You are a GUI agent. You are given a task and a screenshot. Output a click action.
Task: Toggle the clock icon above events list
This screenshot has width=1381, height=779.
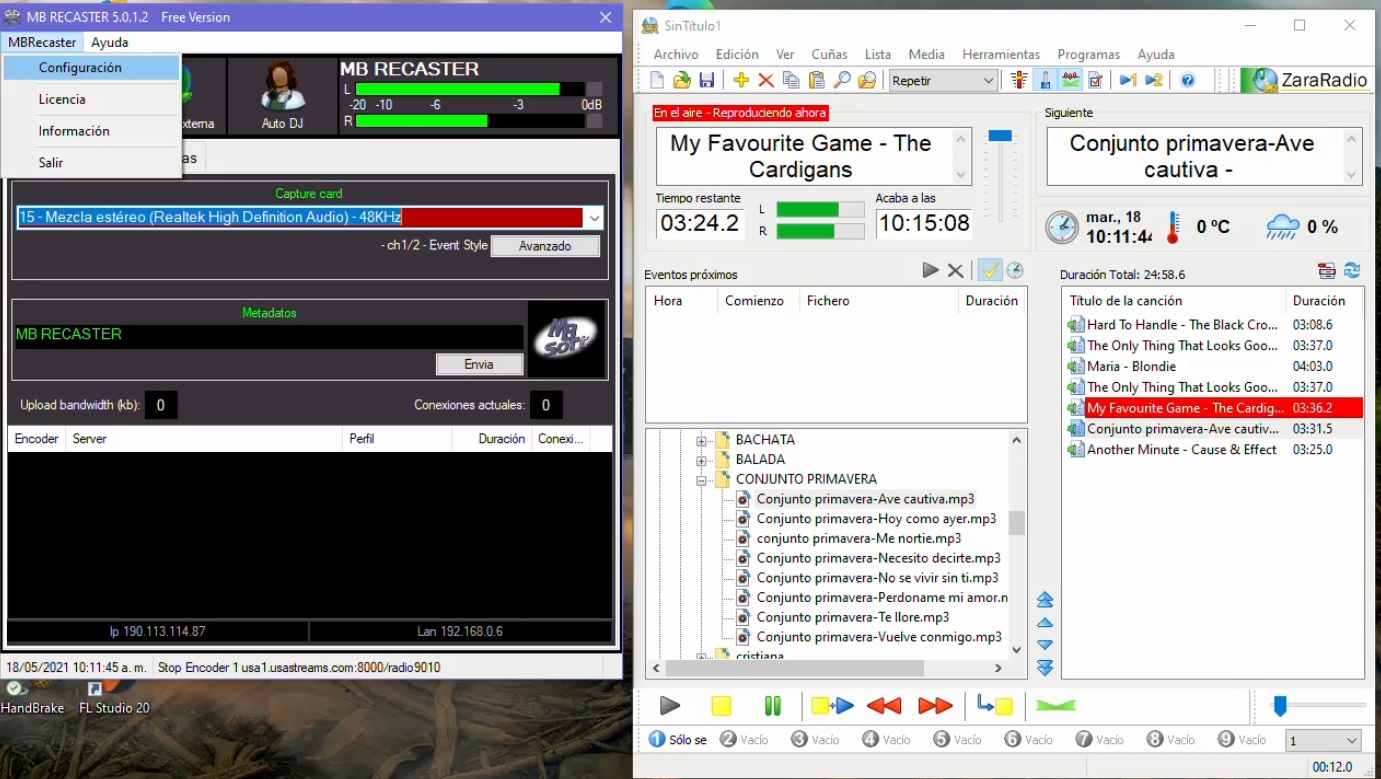(1014, 270)
